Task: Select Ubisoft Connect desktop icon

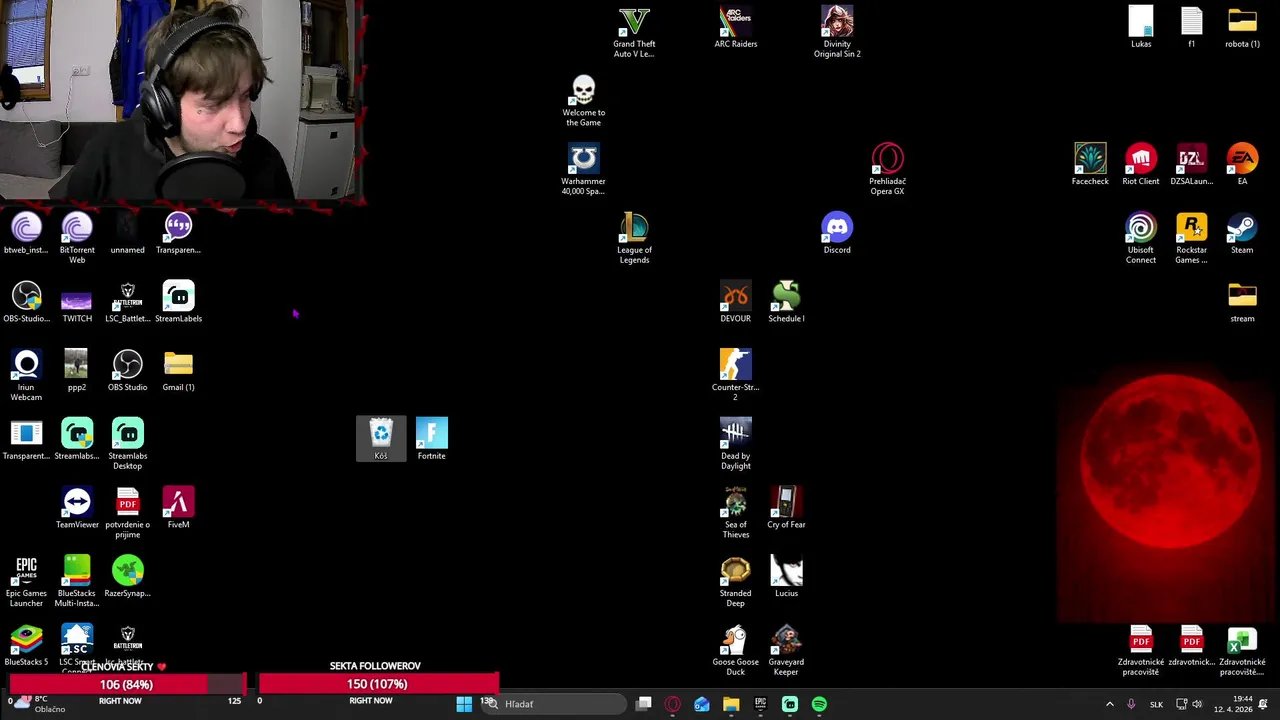Action: [1141, 238]
